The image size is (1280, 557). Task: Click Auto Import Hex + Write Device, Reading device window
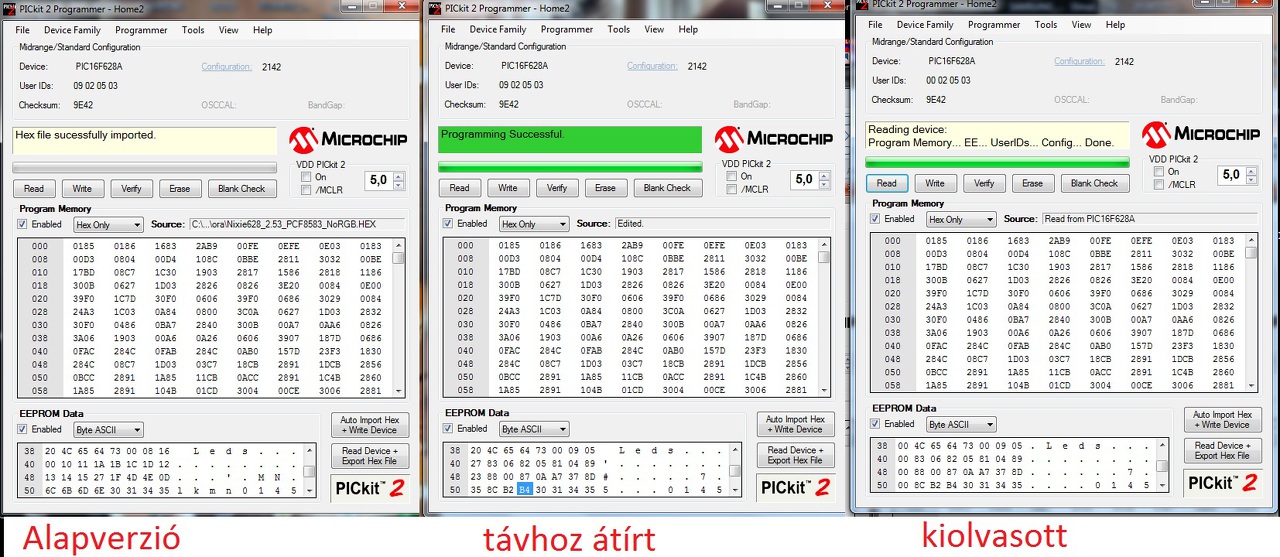(1223, 420)
